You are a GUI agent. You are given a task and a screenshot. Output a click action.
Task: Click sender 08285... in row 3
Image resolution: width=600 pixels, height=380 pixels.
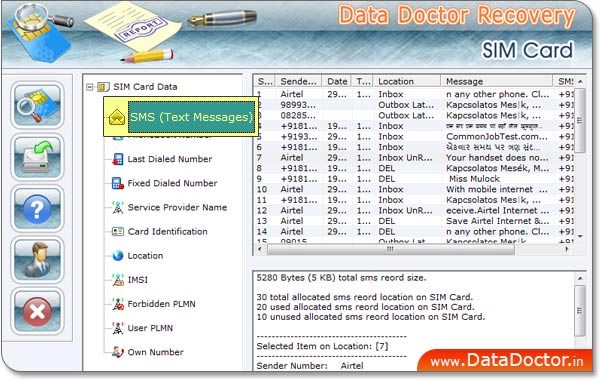pos(298,116)
